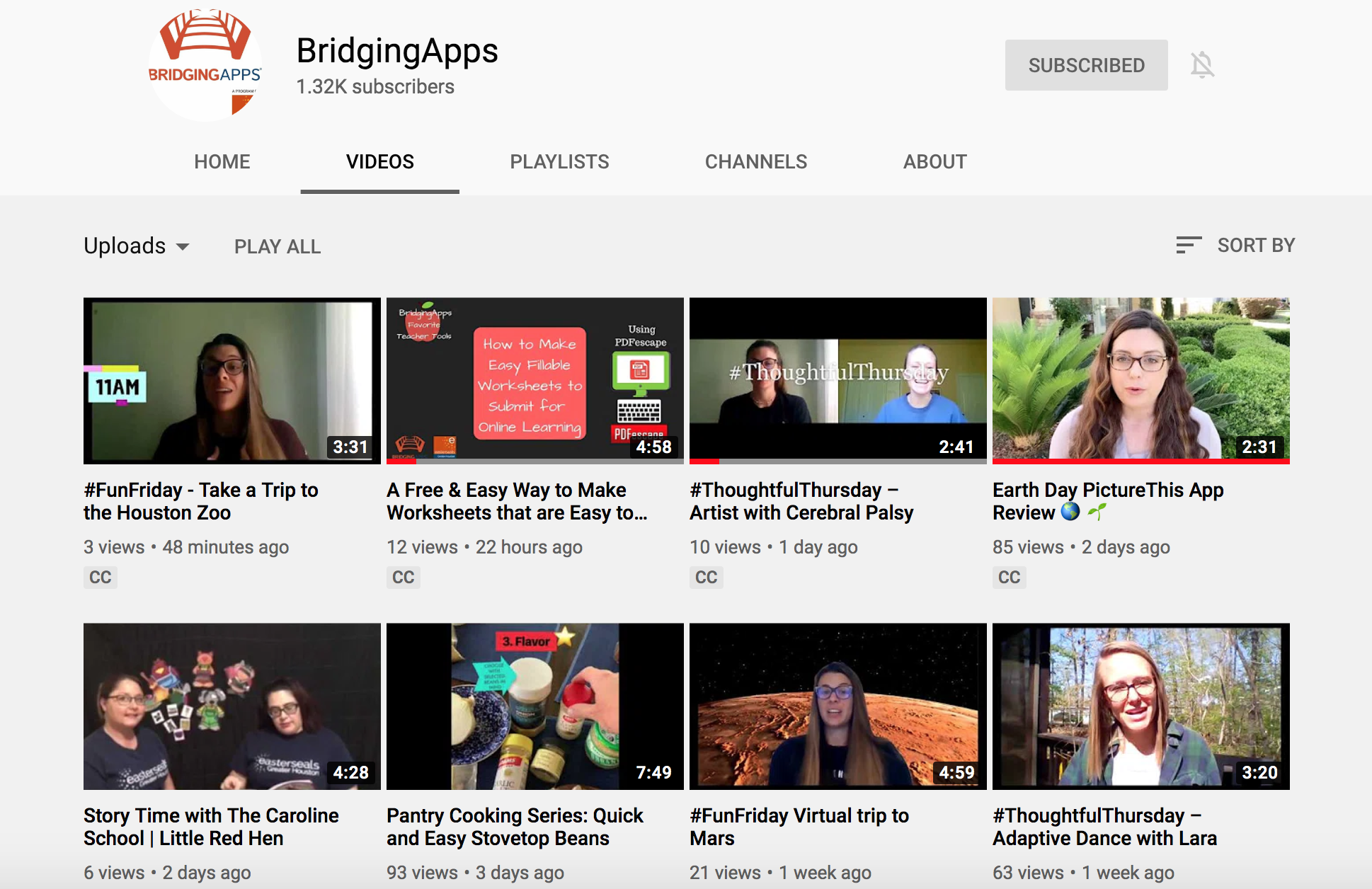
Task: Click the 4:28 duration badge
Action: (350, 773)
